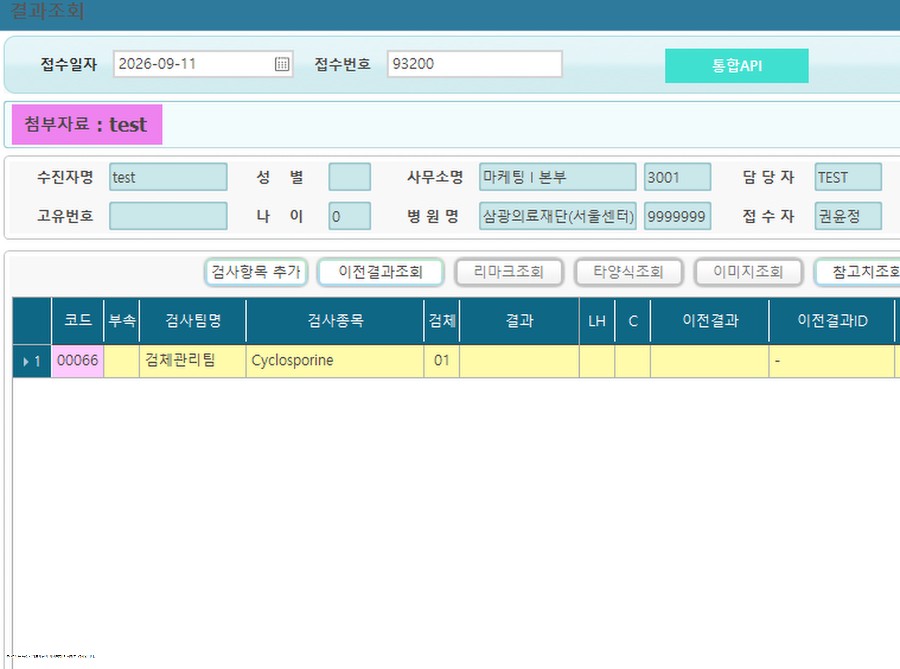
Task: Click the 접수번호 field showing 93200
Action: [474, 64]
